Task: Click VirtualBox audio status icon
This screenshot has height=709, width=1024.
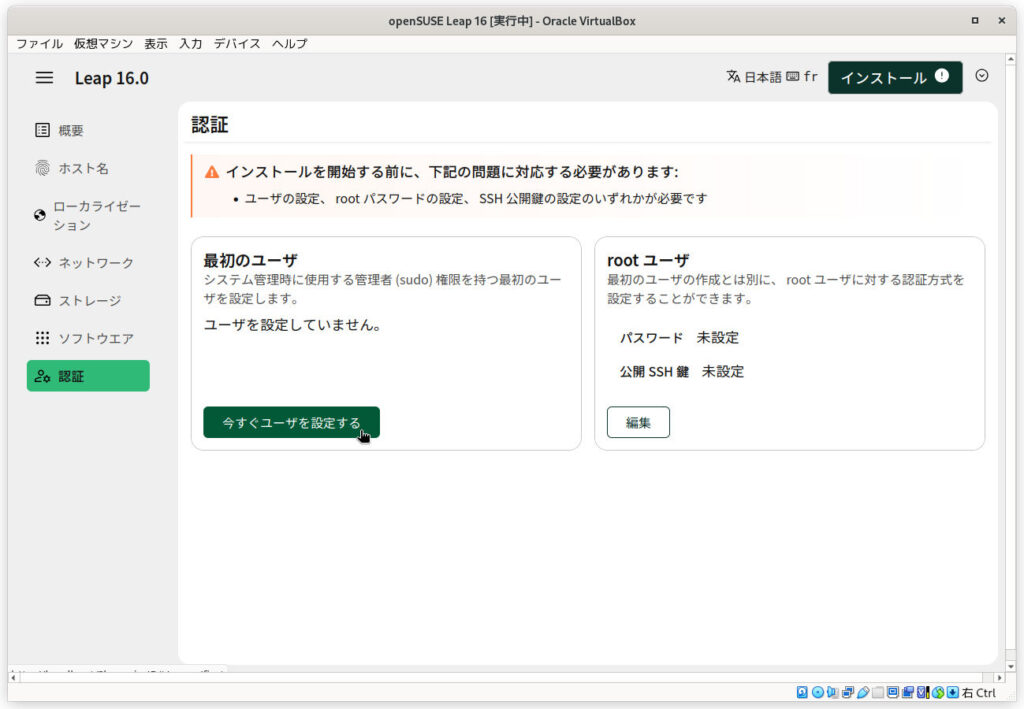Action: pyautogui.click(x=833, y=692)
